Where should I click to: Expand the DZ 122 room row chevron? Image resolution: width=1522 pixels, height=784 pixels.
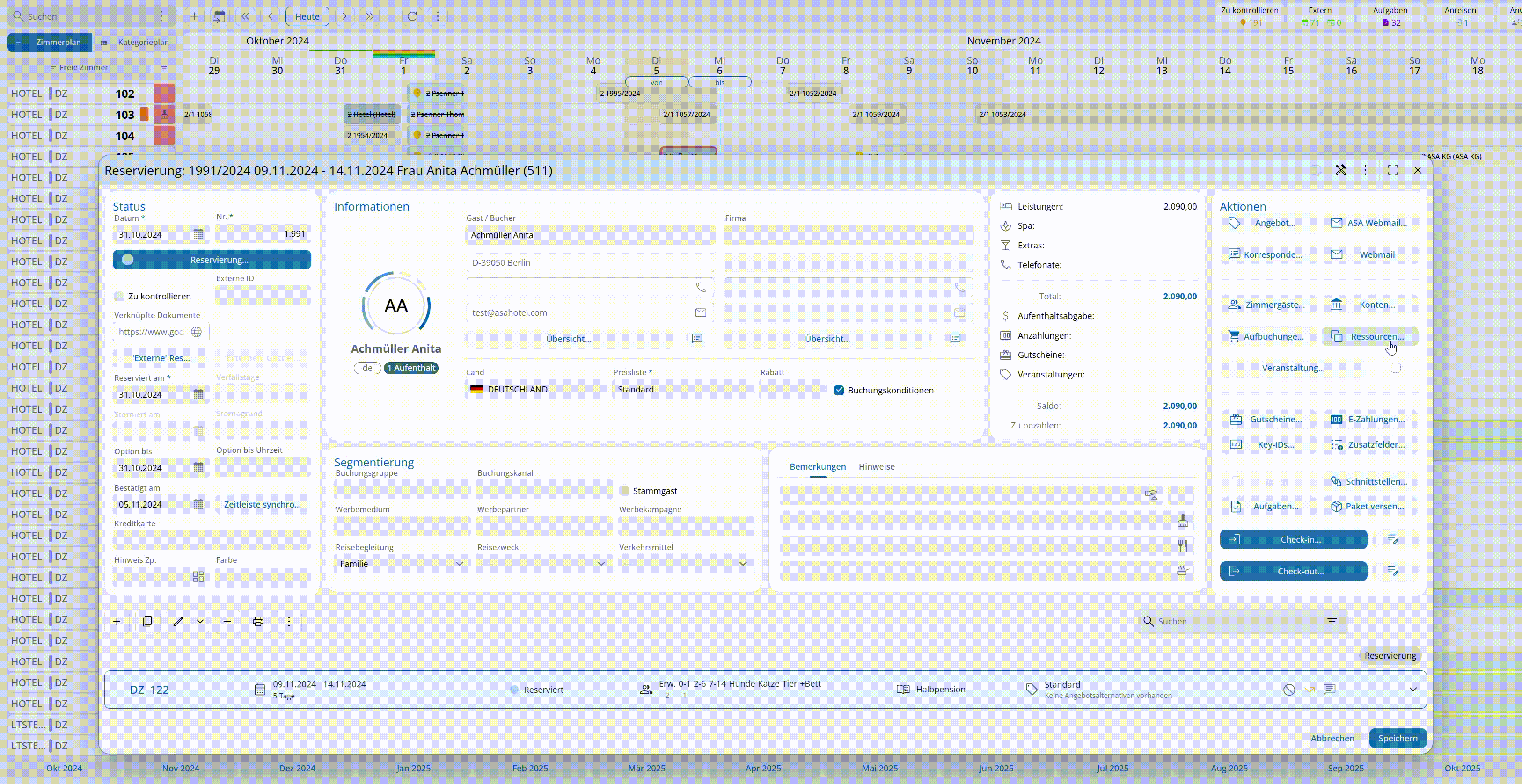1412,690
